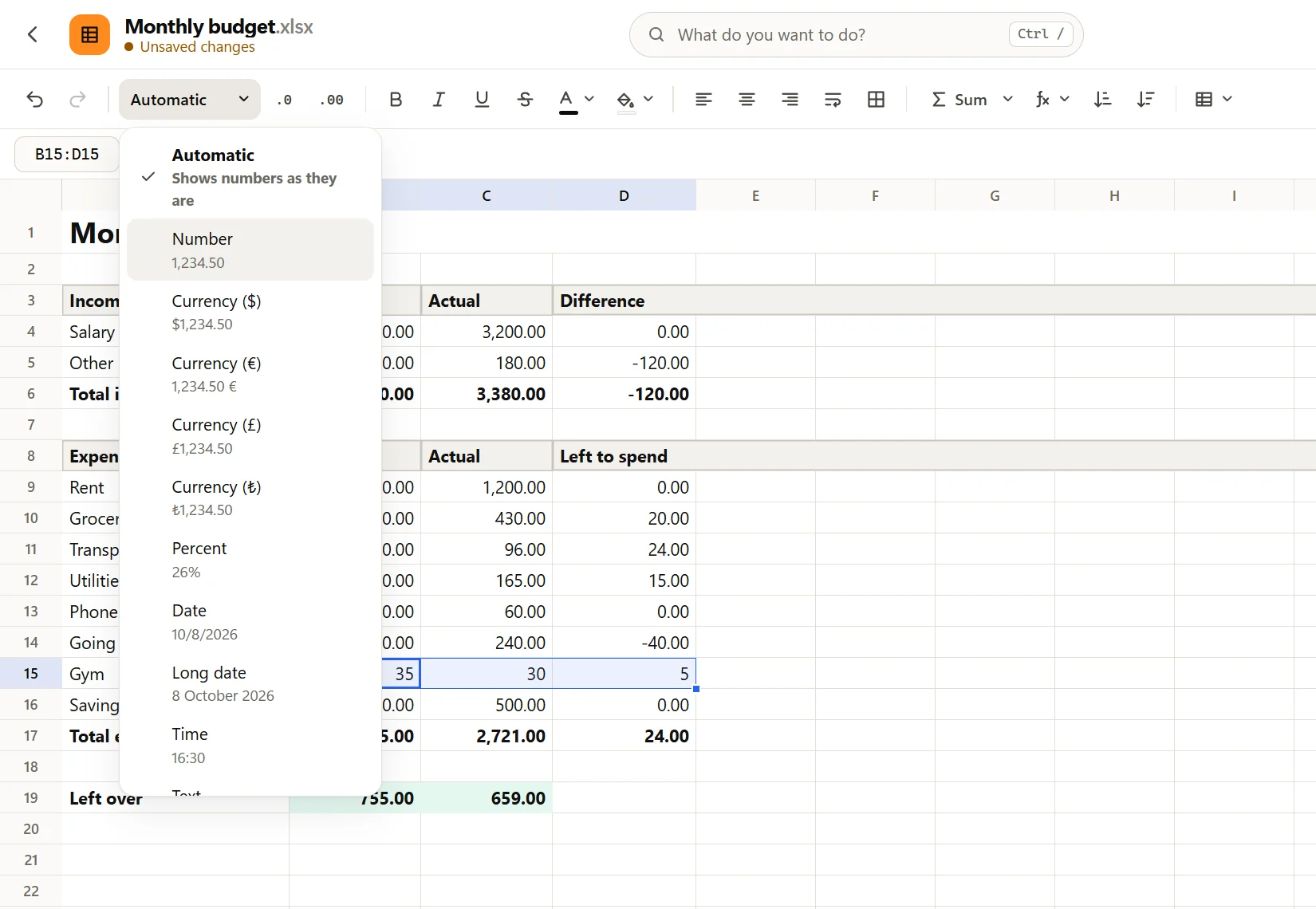Click the orange spreadsheet app icon
The image size is (1316, 909).
[89, 34]
